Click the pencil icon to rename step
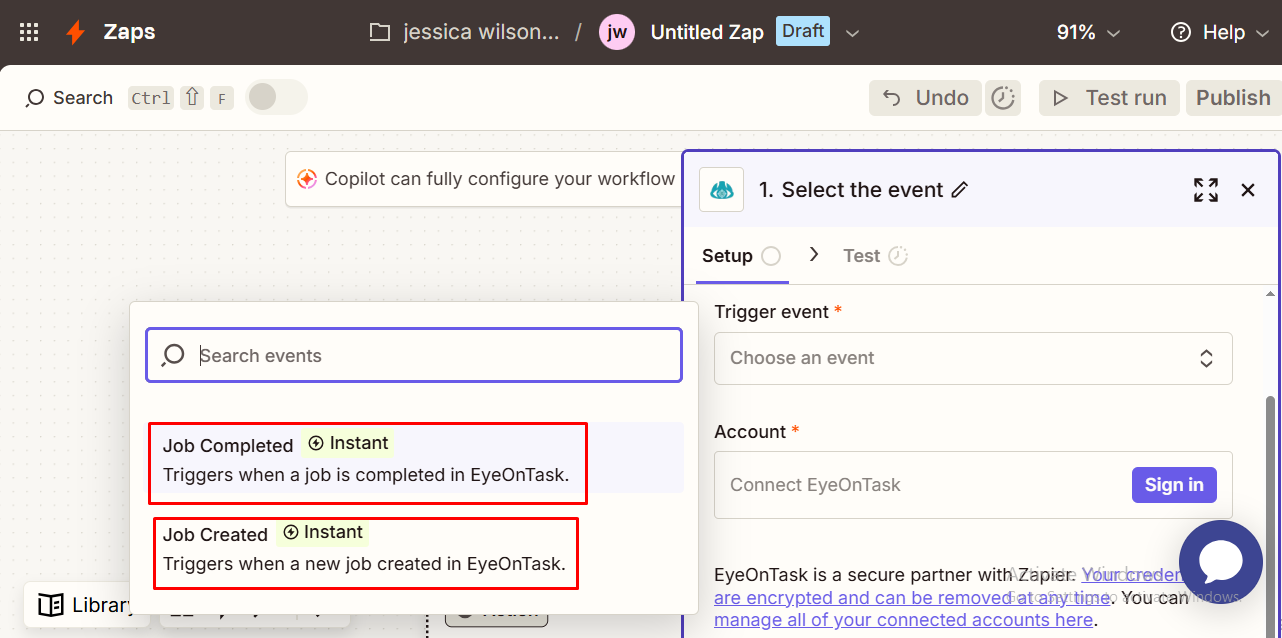This screenshot has height=638, width=1282. (960, 190)
